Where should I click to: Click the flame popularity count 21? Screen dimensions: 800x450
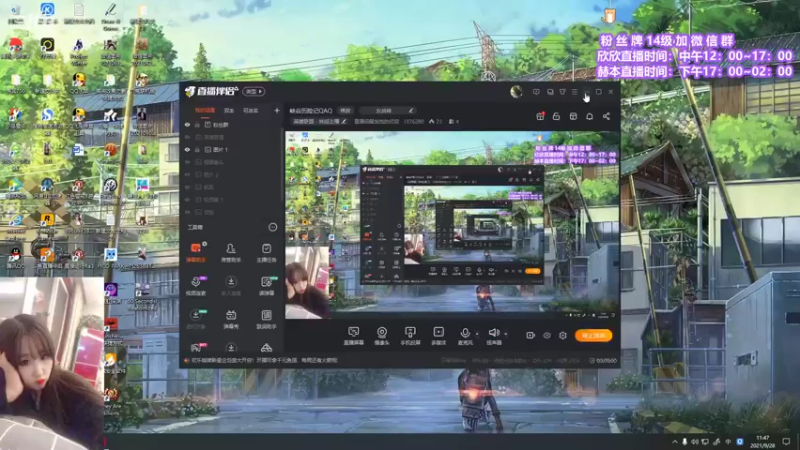click(435, 121)
